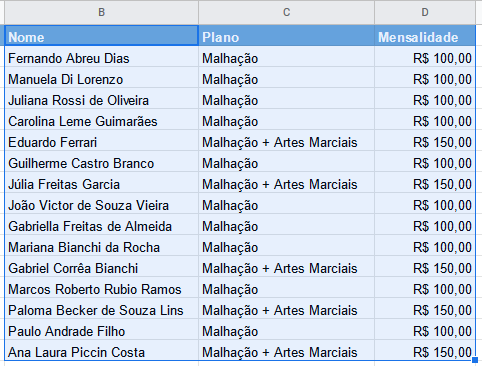Screen dimensions: 482x366
Task: Select column D header
Action: point(425,12)
